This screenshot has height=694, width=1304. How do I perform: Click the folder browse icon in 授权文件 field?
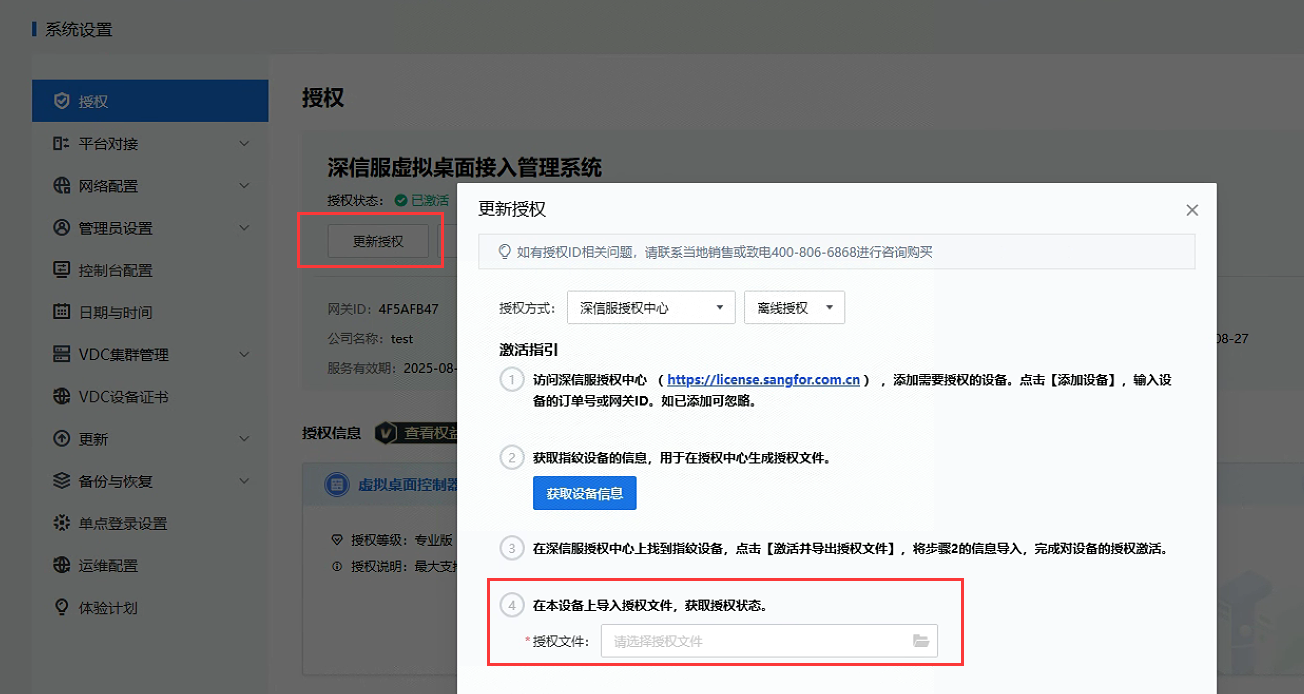click(x=921, y=641)
